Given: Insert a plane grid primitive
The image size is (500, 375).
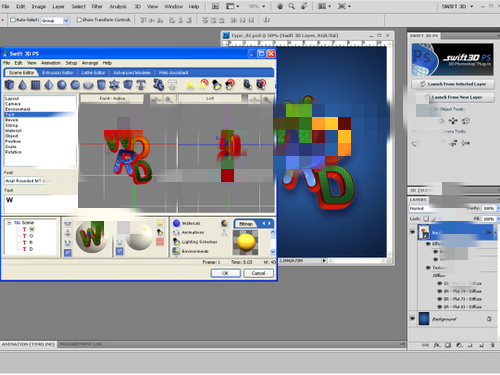Looking at the screenshot, I should pos(36,85).
